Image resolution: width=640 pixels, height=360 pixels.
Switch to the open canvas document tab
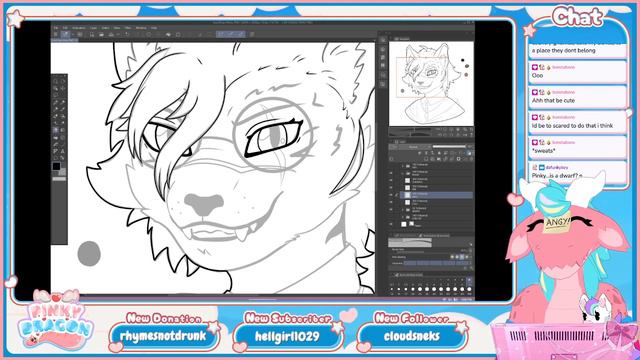(x=64, y=40)
